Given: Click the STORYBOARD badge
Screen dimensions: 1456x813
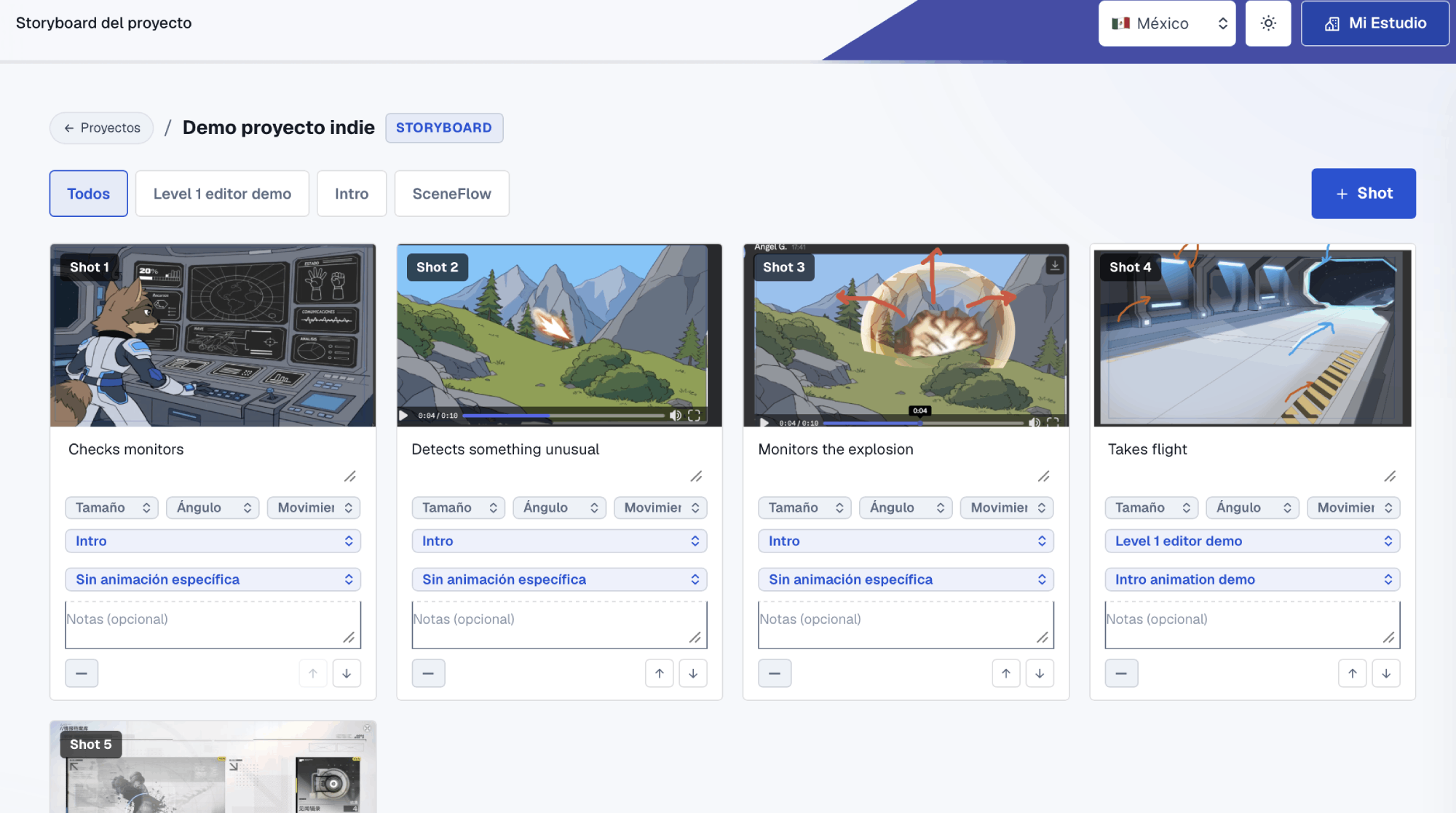Looking at the screenshot, I should point(444,128).
